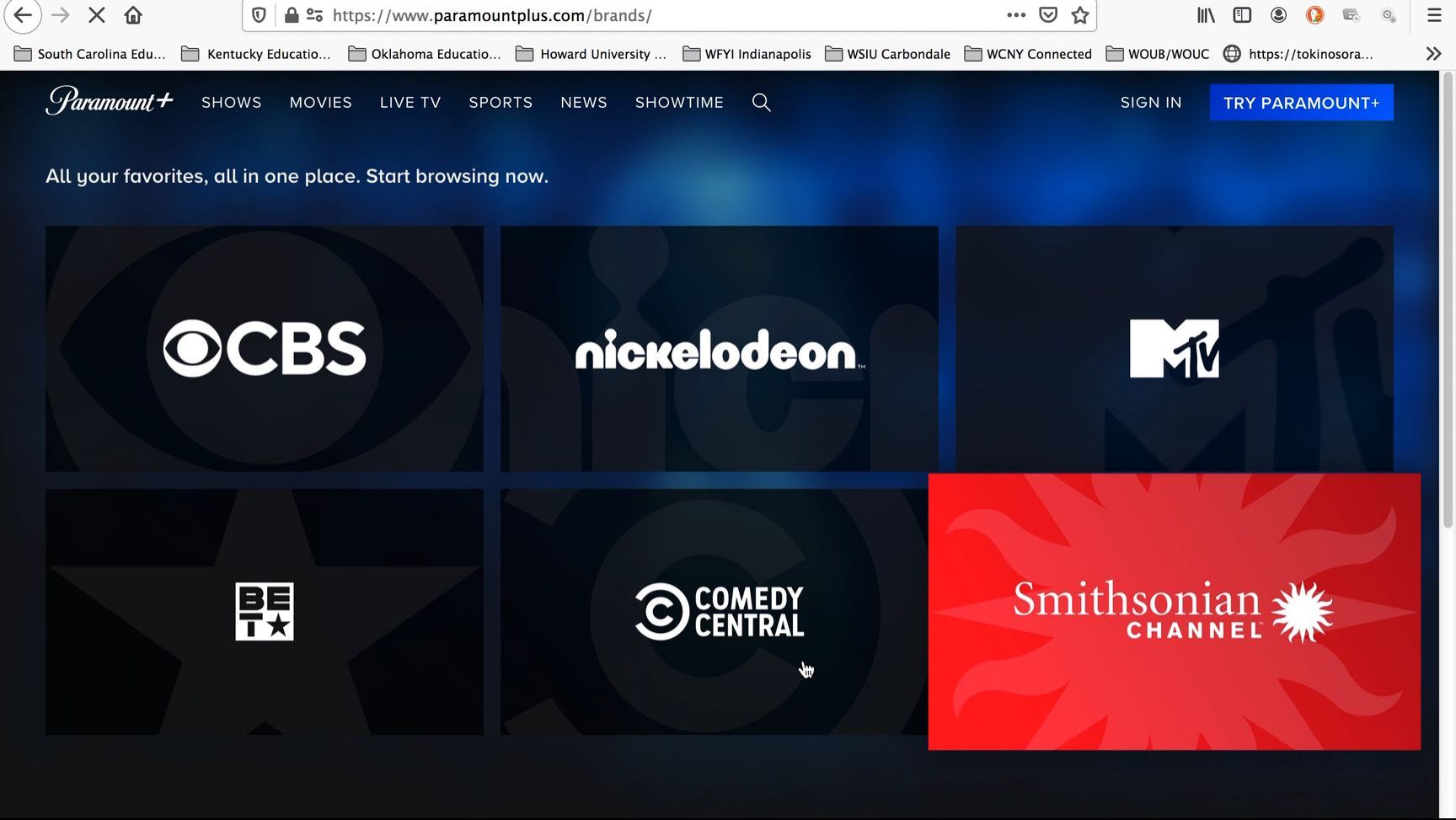Open the Firefox account icon
Image resolution: width=1456 pixels, height=820 pixels.
point(1278,15)
